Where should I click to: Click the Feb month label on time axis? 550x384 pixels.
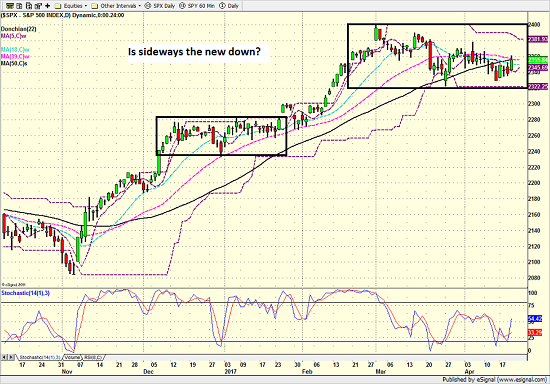click(307, 371)
